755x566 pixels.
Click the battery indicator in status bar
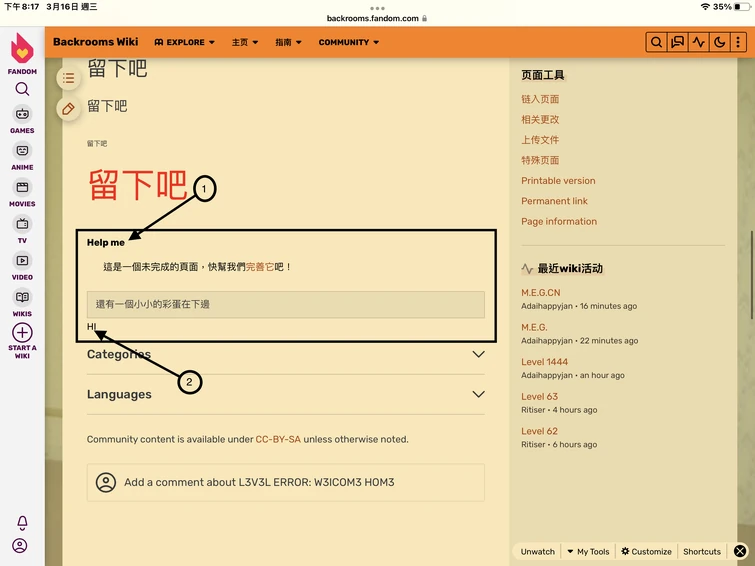pos(742,7)
